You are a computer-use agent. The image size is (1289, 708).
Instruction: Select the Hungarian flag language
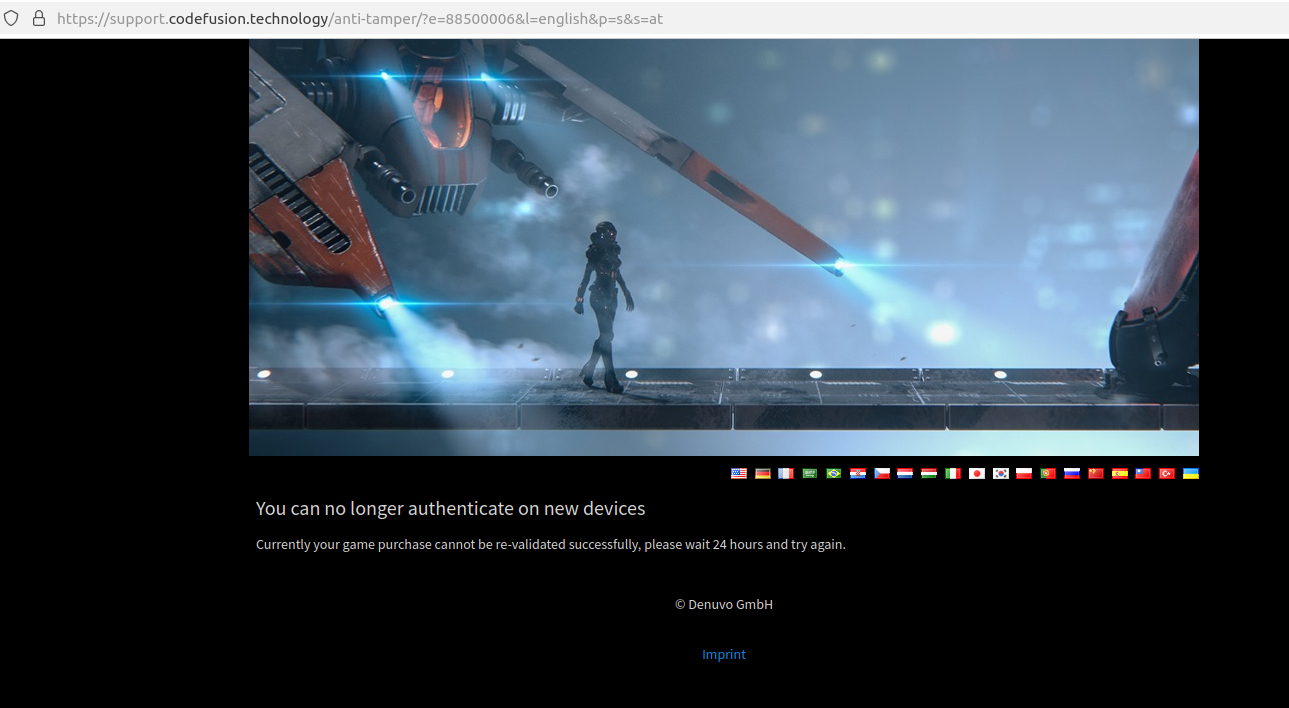click(929, 474)
